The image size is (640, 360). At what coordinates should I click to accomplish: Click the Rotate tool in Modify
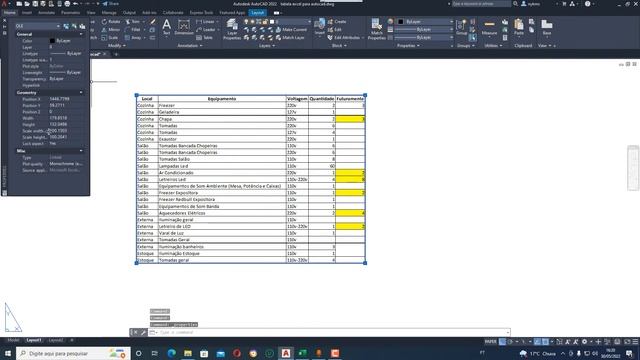[x=111, y=22]
